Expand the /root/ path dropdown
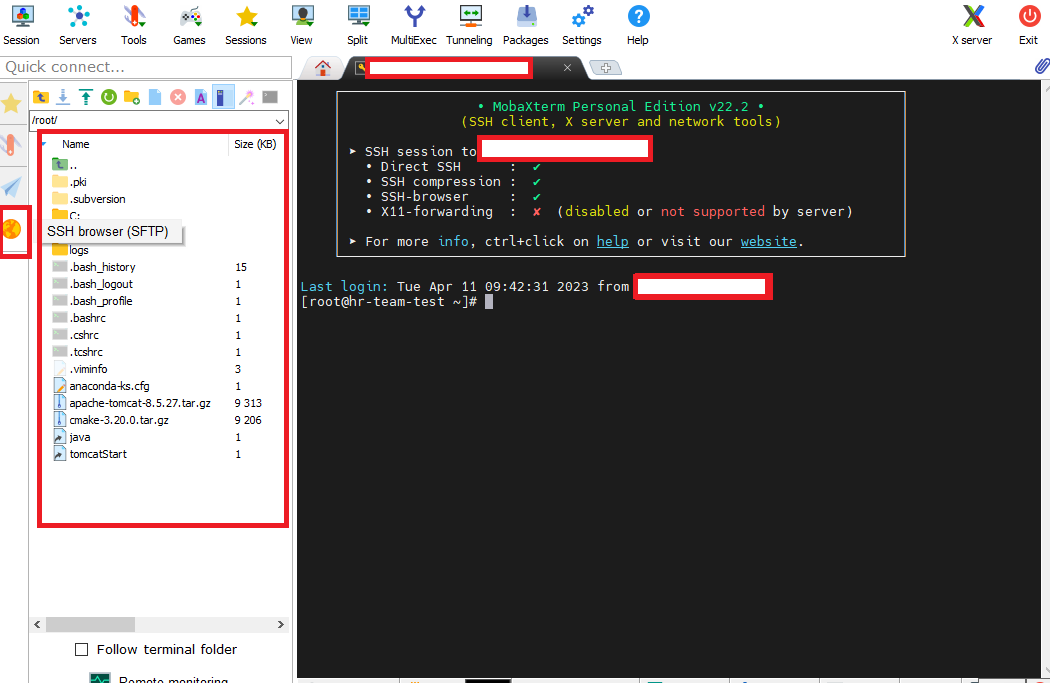Image resolution: width=1050 pixels, height=683 pixels. 280,121
